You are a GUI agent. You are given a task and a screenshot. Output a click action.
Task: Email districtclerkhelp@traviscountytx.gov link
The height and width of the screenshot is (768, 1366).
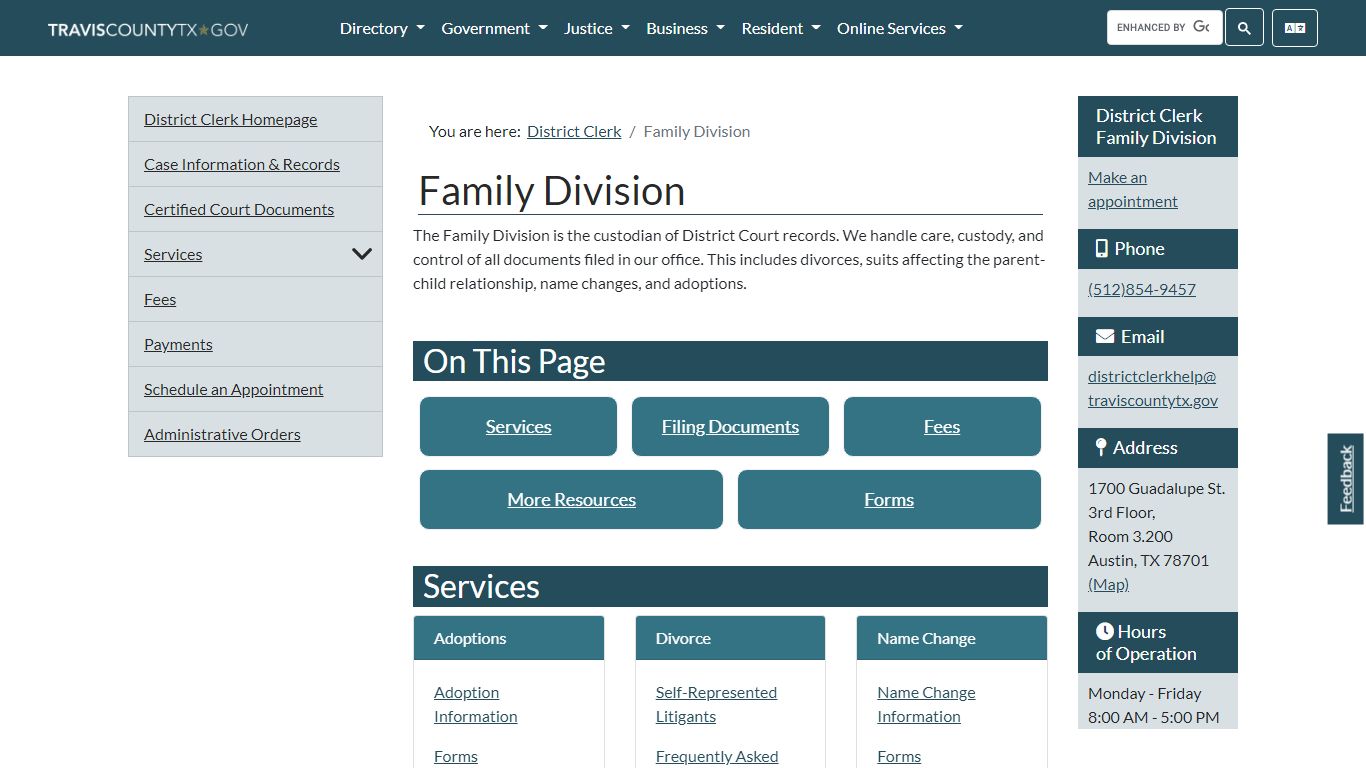pyautogui.click(x=1153, y=388)
